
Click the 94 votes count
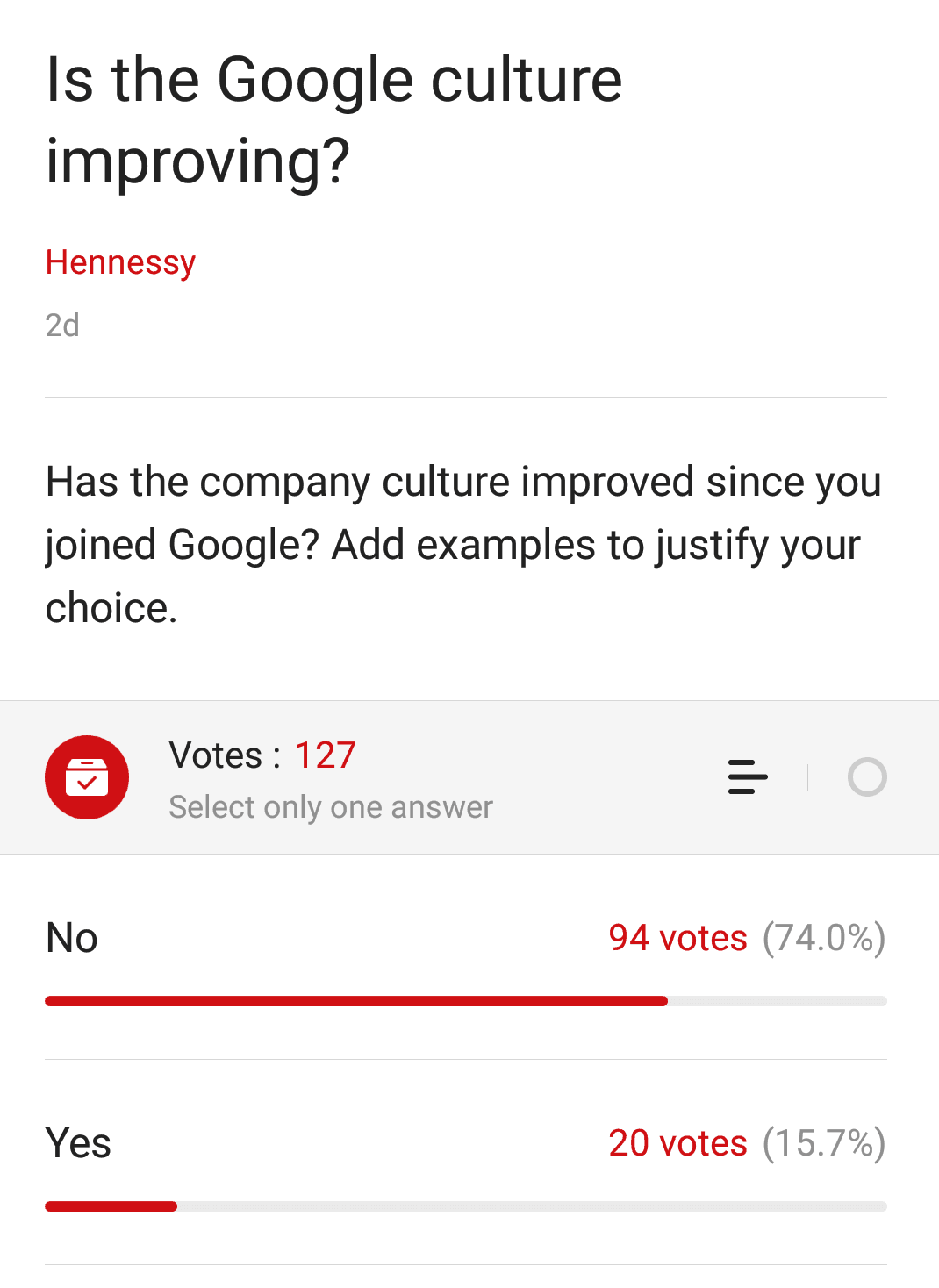click(678, 938)
